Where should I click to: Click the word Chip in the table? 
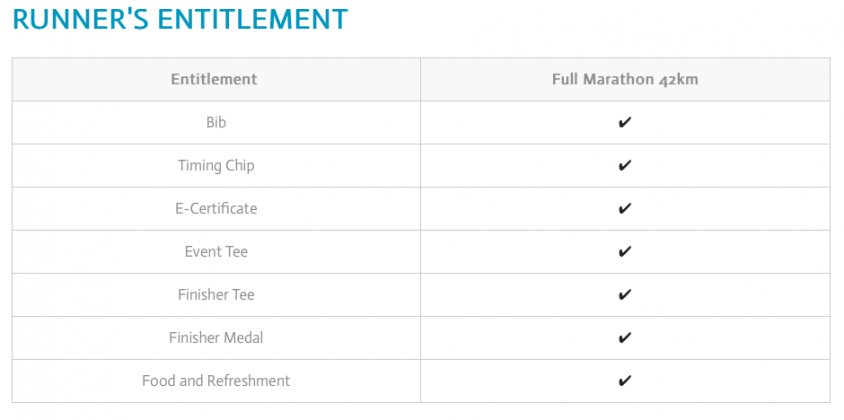pos(240,166)
